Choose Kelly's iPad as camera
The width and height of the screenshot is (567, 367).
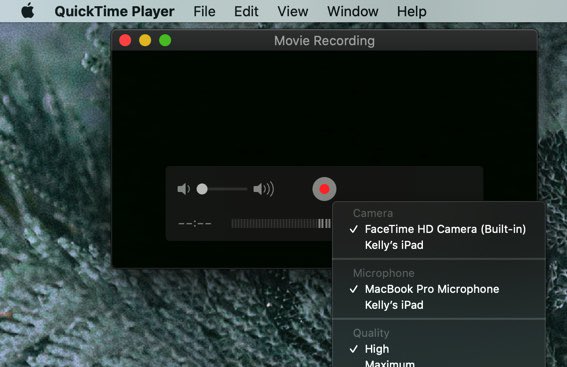[x=439, y=245]
